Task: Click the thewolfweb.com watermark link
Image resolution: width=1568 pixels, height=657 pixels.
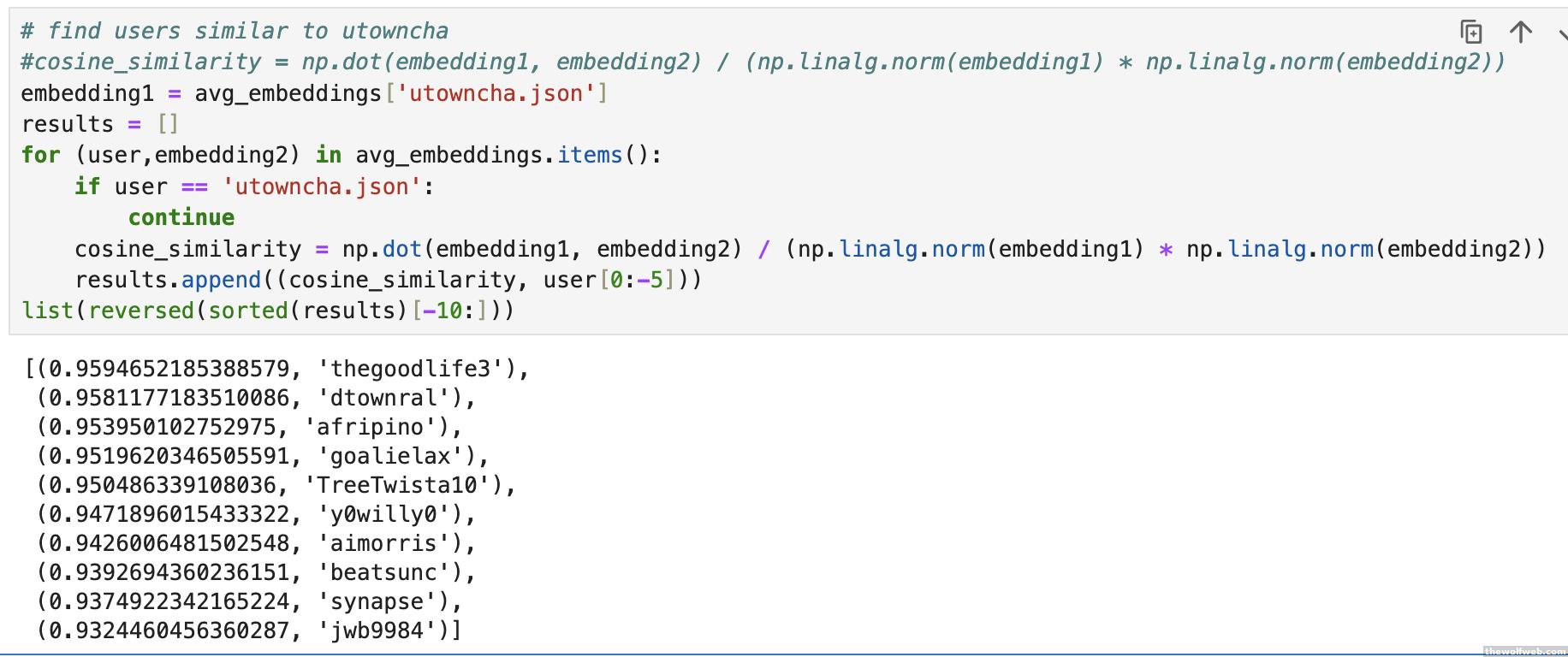Action: (1524, 651)
